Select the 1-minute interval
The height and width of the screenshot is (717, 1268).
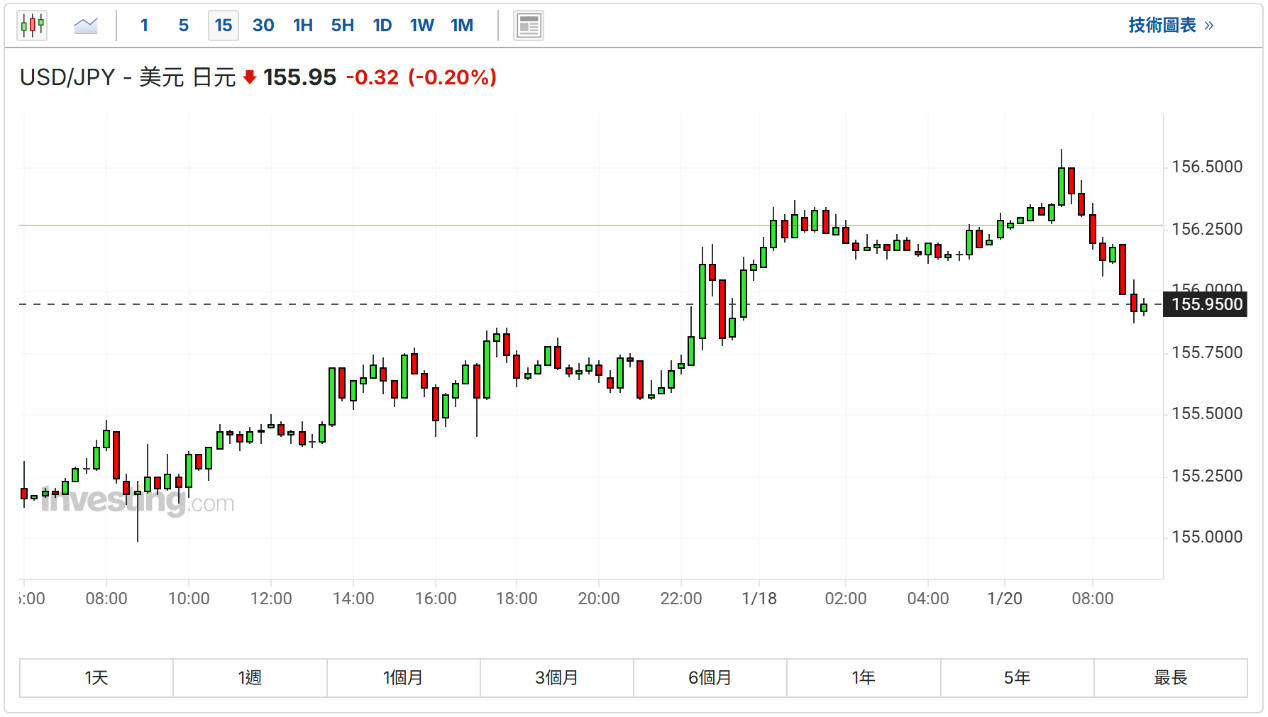(x=145, y=25)
